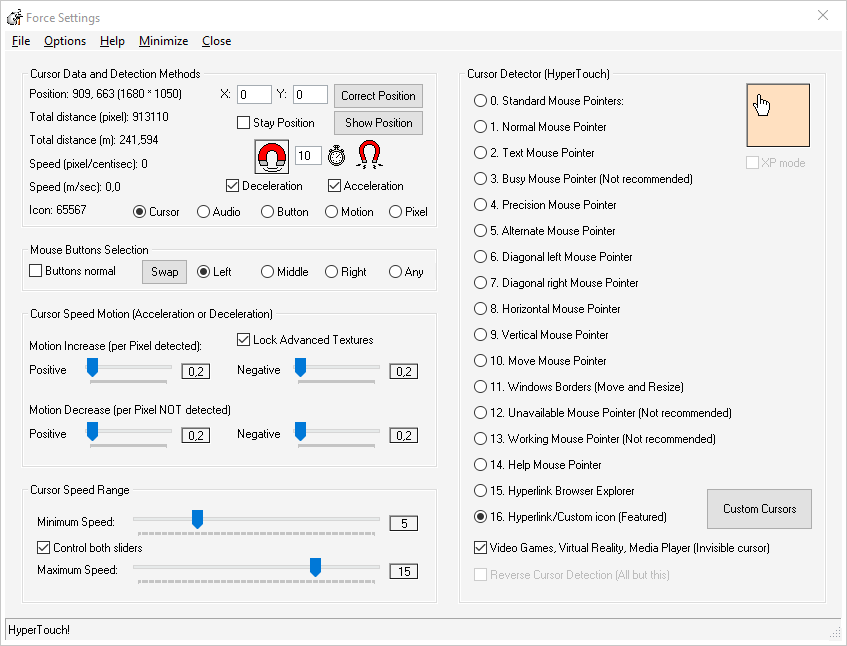Click the Close menu item
The width and height of the screenshot is (847, 646).
coord(216,41)
